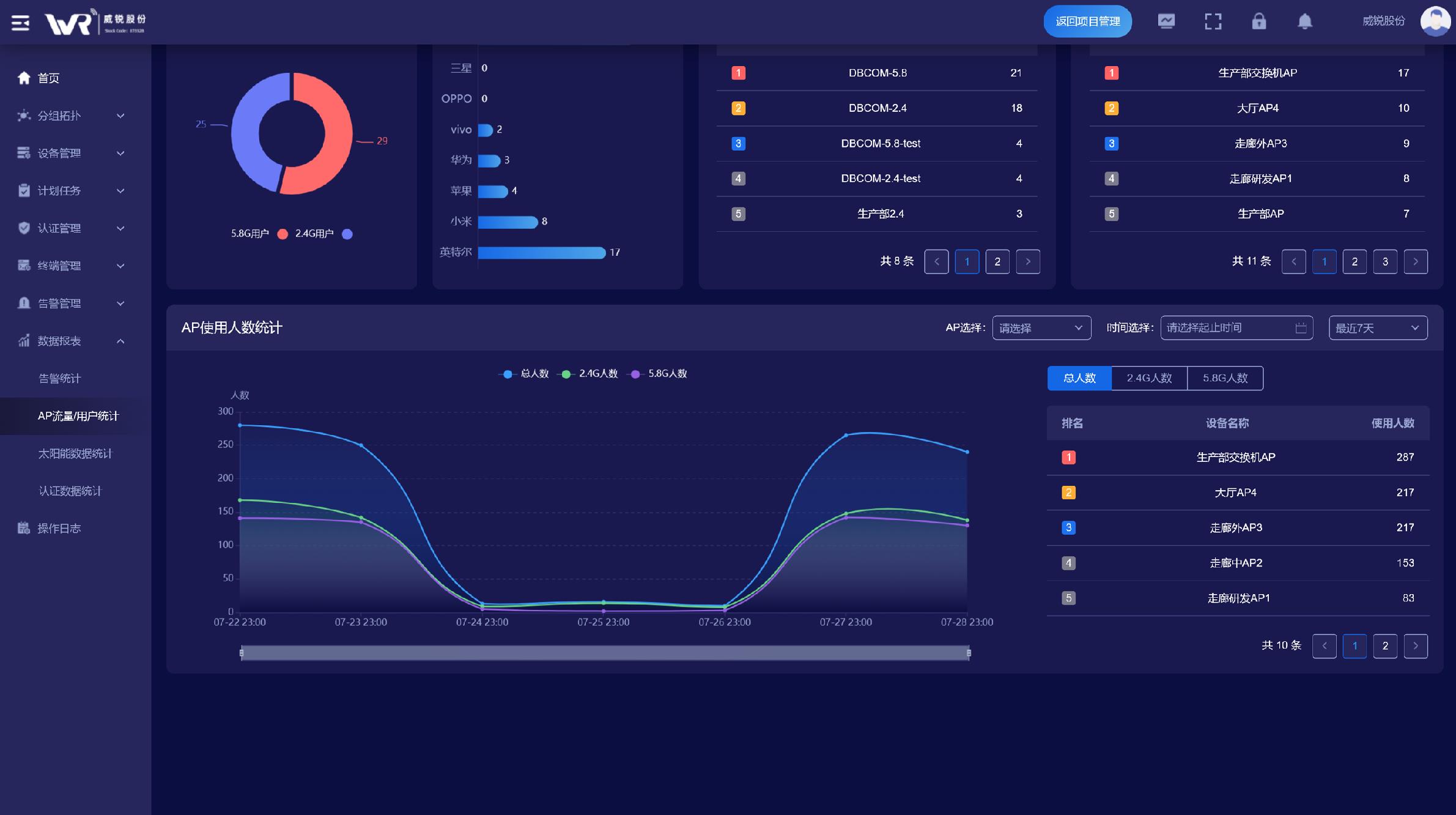Expand the 告警管理 menu chevron
Screen dimensions: 1456x815
pyautogui.click(x=120, y=303)
